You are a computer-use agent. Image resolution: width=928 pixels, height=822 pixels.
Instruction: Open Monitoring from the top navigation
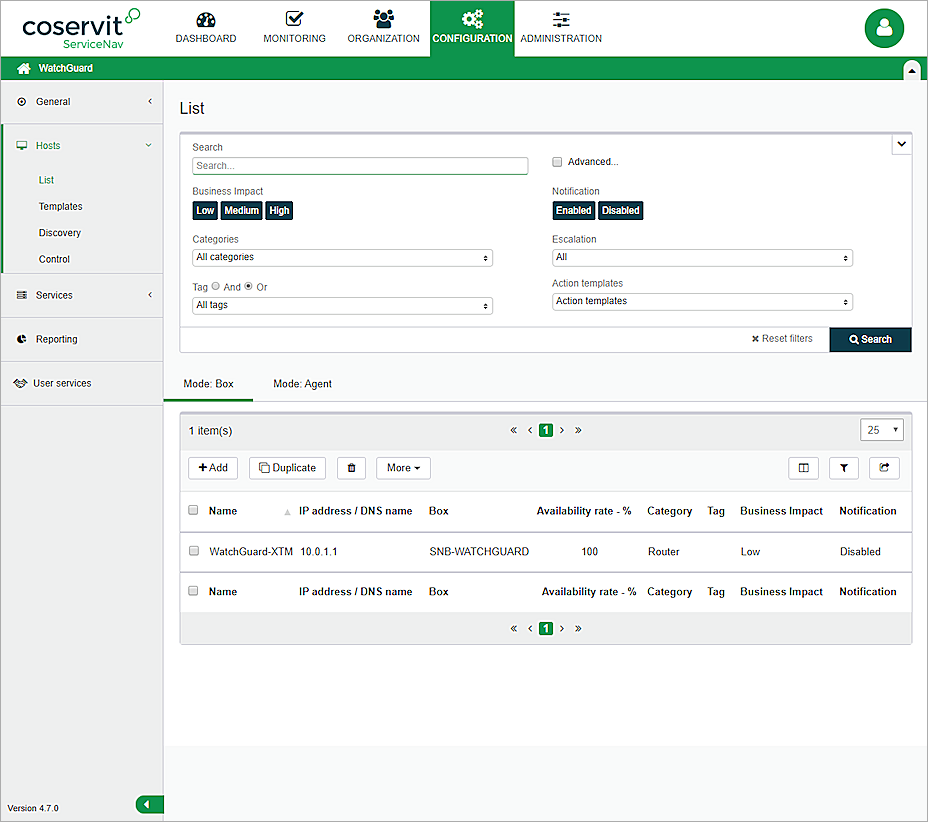(294, 28)
